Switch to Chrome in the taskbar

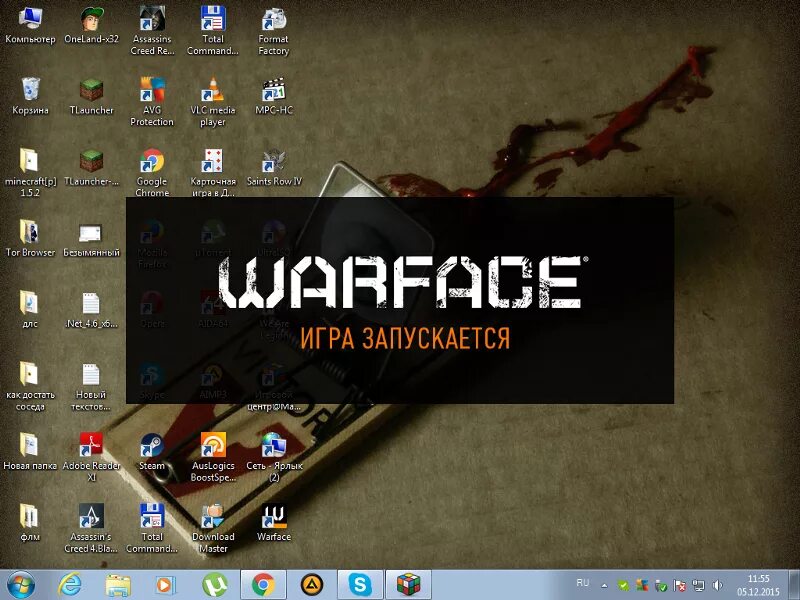coord(263,585)
